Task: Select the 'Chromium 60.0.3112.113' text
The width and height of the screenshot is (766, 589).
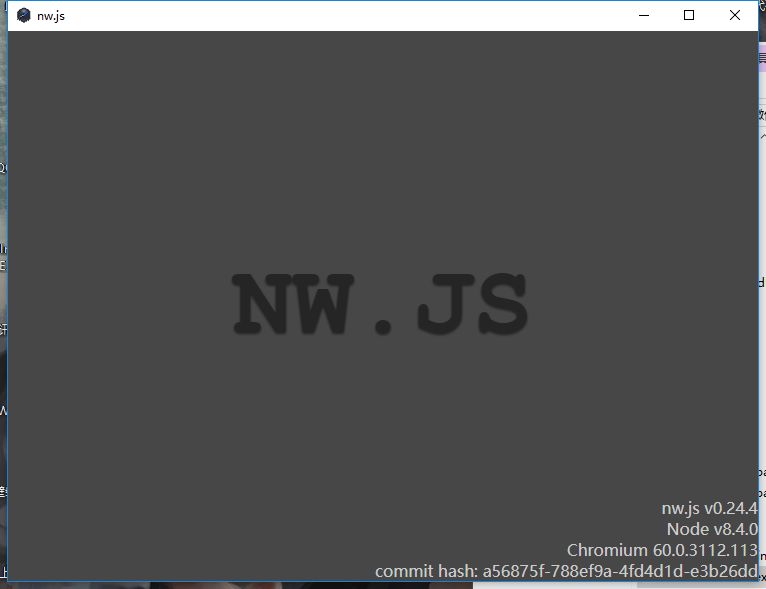Action: 662,550
